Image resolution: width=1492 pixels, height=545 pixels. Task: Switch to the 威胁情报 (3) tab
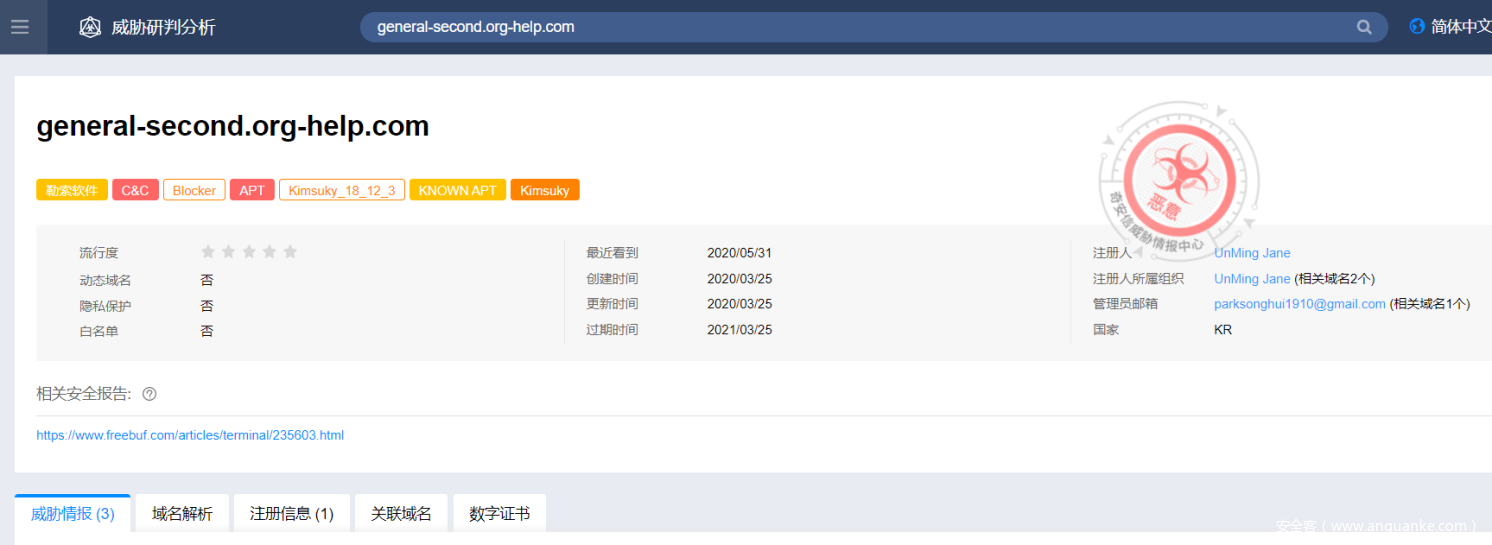click(x=73, y=514)
